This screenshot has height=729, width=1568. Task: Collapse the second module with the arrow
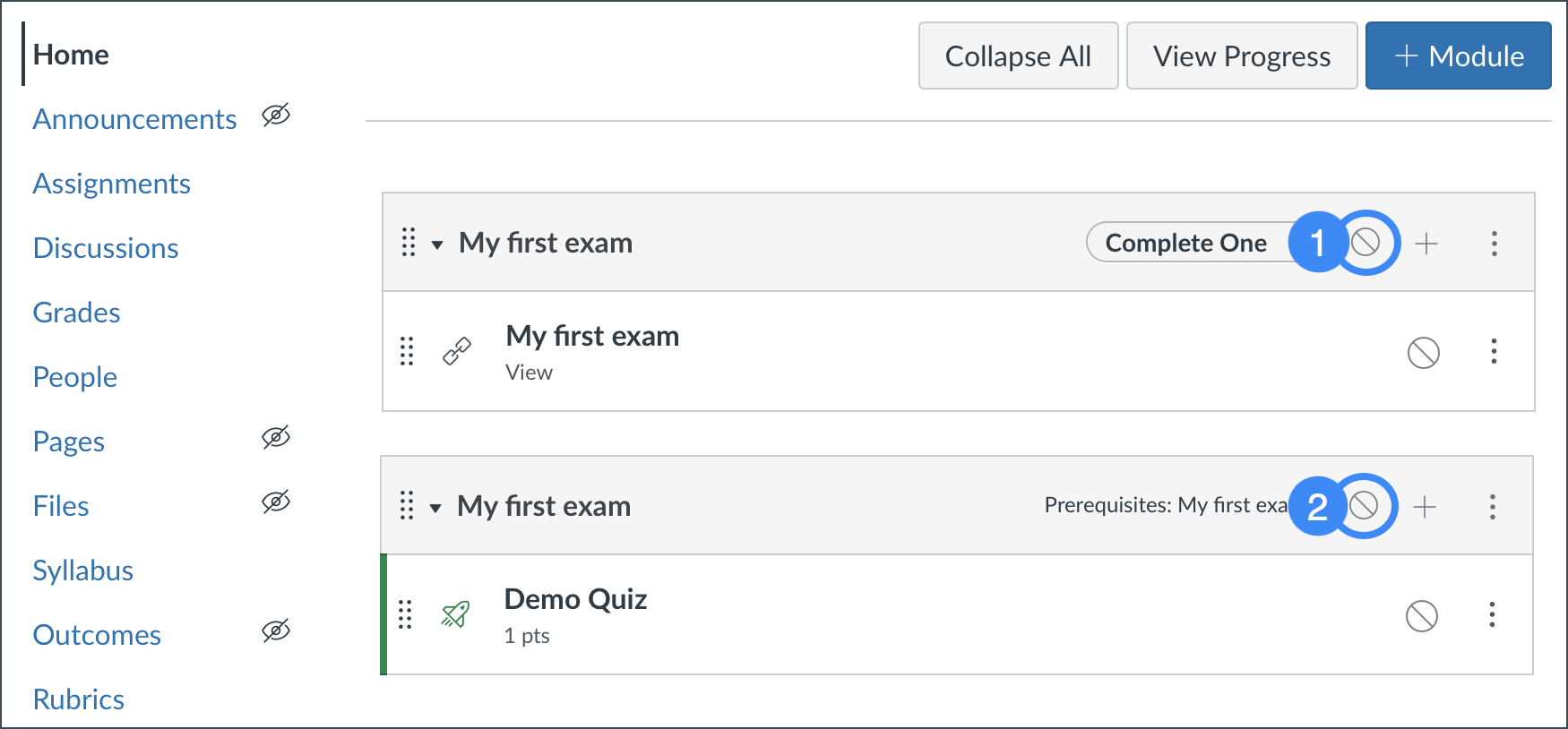pos(435,508)
